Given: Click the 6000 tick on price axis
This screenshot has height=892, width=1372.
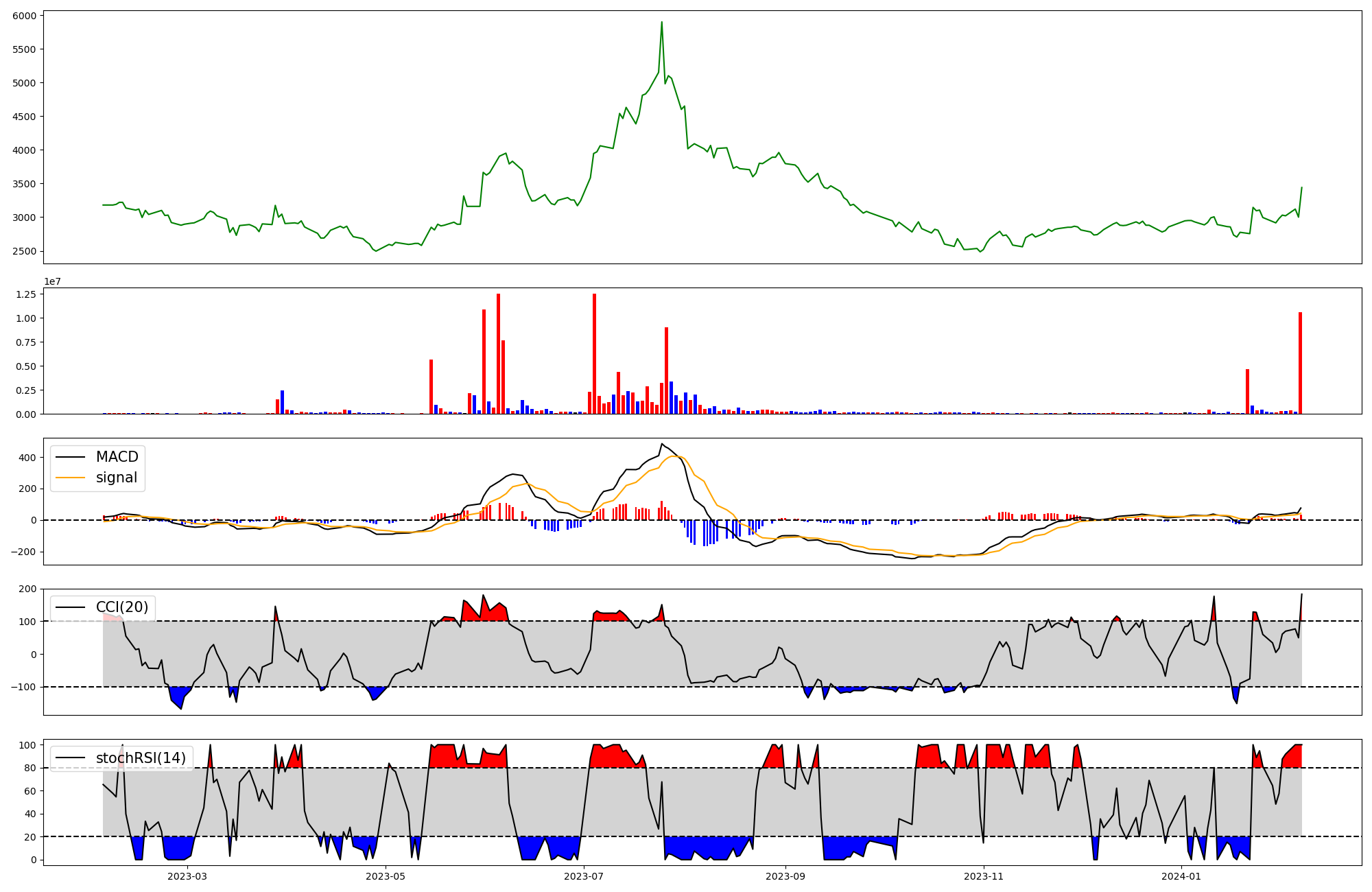Looking at the screenshot, I should click(25, 16).
